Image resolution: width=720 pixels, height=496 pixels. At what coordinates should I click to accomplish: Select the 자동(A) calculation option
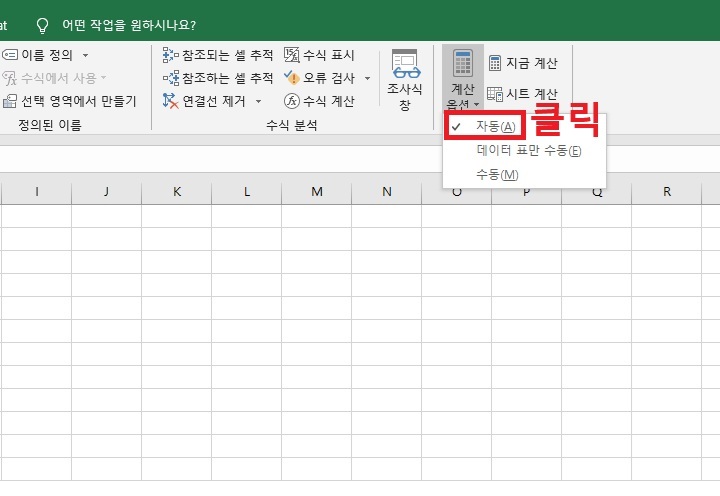[x=484, y=126]
